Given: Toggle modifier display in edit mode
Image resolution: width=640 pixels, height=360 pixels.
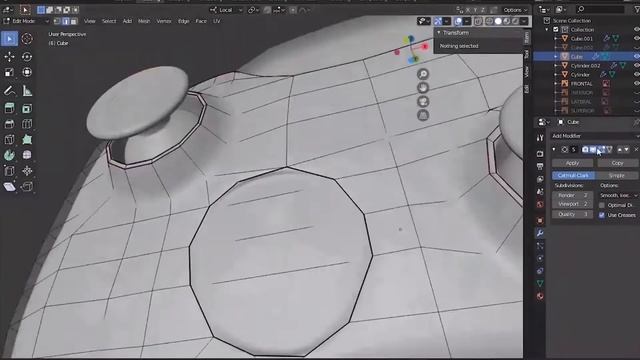Looking at the screenshot, I should [x=601, y=149].
